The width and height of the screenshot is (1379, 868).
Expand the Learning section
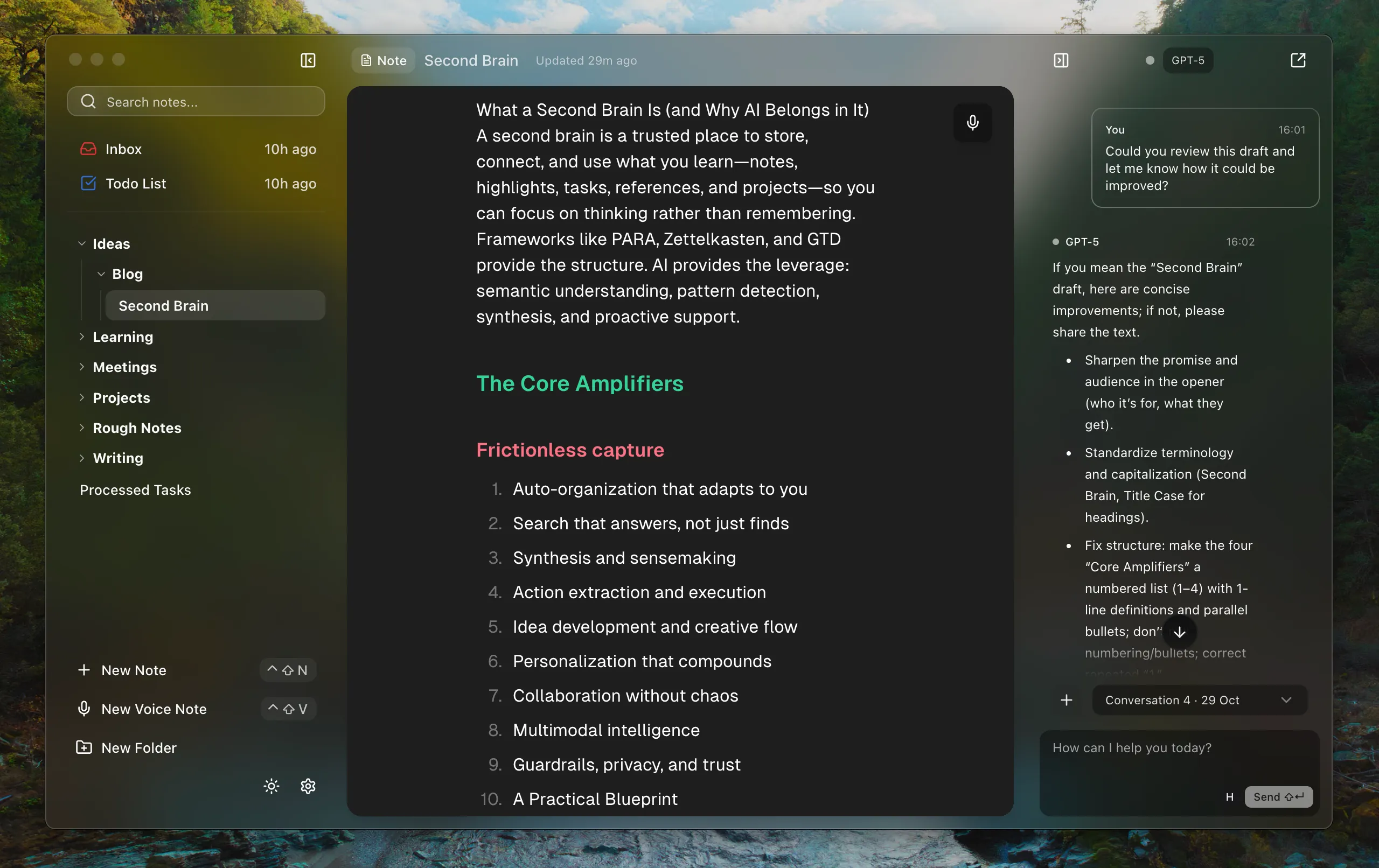[x=82, y=337]
